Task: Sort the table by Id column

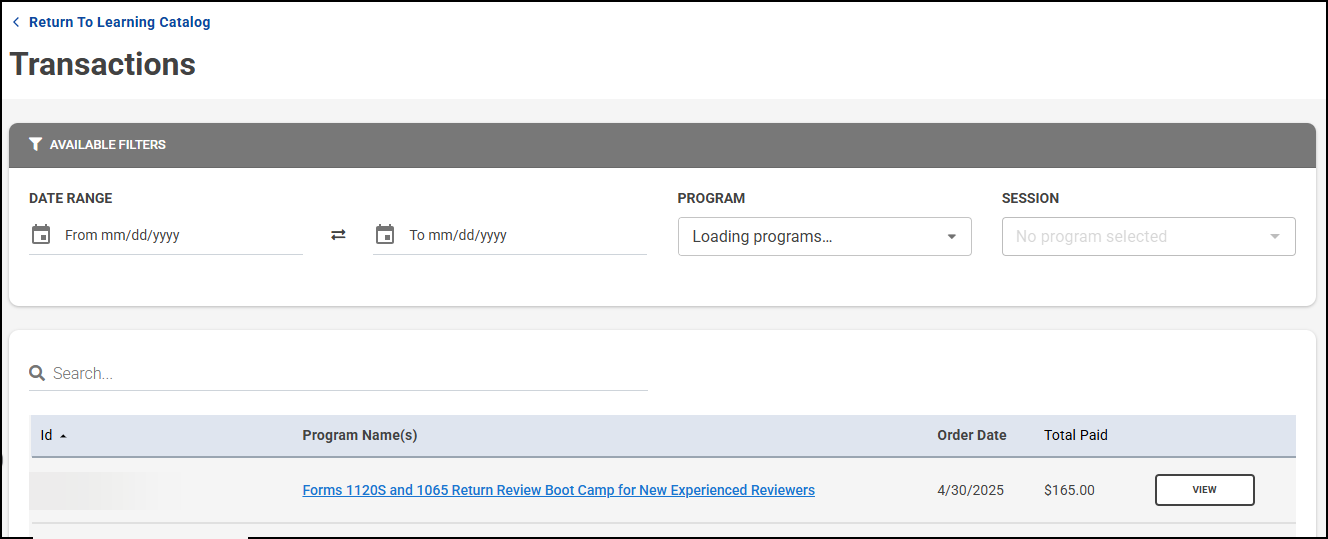Action: [46, 435]
